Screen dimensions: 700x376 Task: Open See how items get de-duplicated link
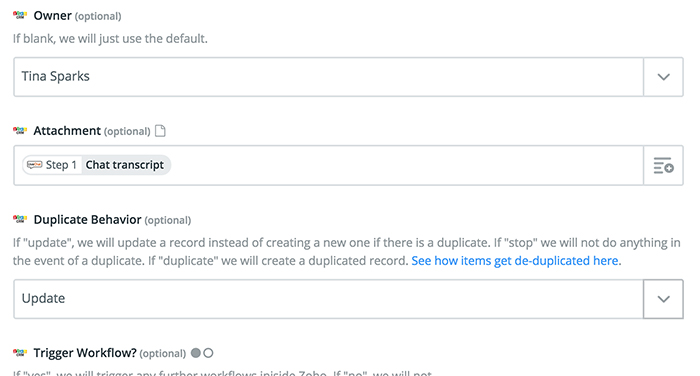515,260
